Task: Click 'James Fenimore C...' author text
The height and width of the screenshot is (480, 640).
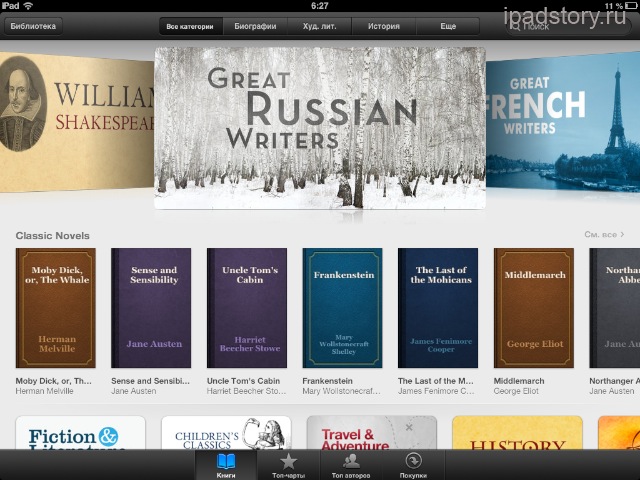Action: 436,391
